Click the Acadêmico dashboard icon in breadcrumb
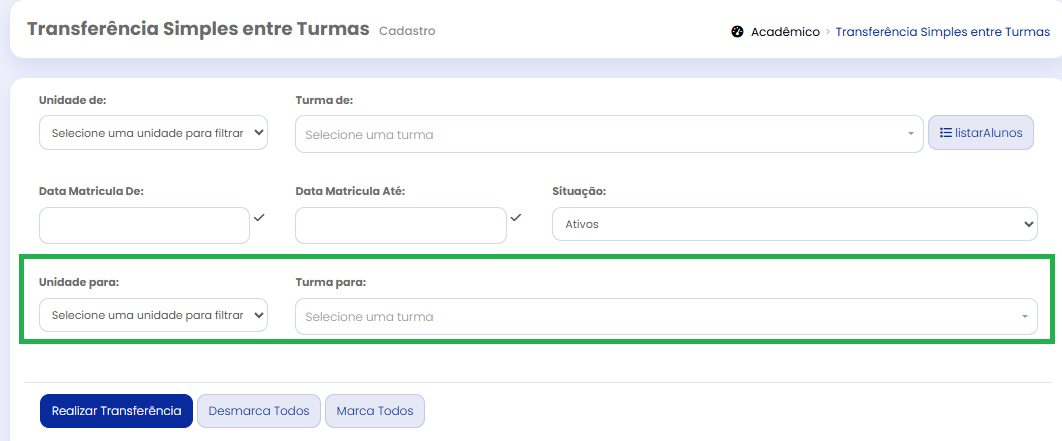Image resolution: width=1062 pixels, height=441 pixels. click(x=737, y=32)
